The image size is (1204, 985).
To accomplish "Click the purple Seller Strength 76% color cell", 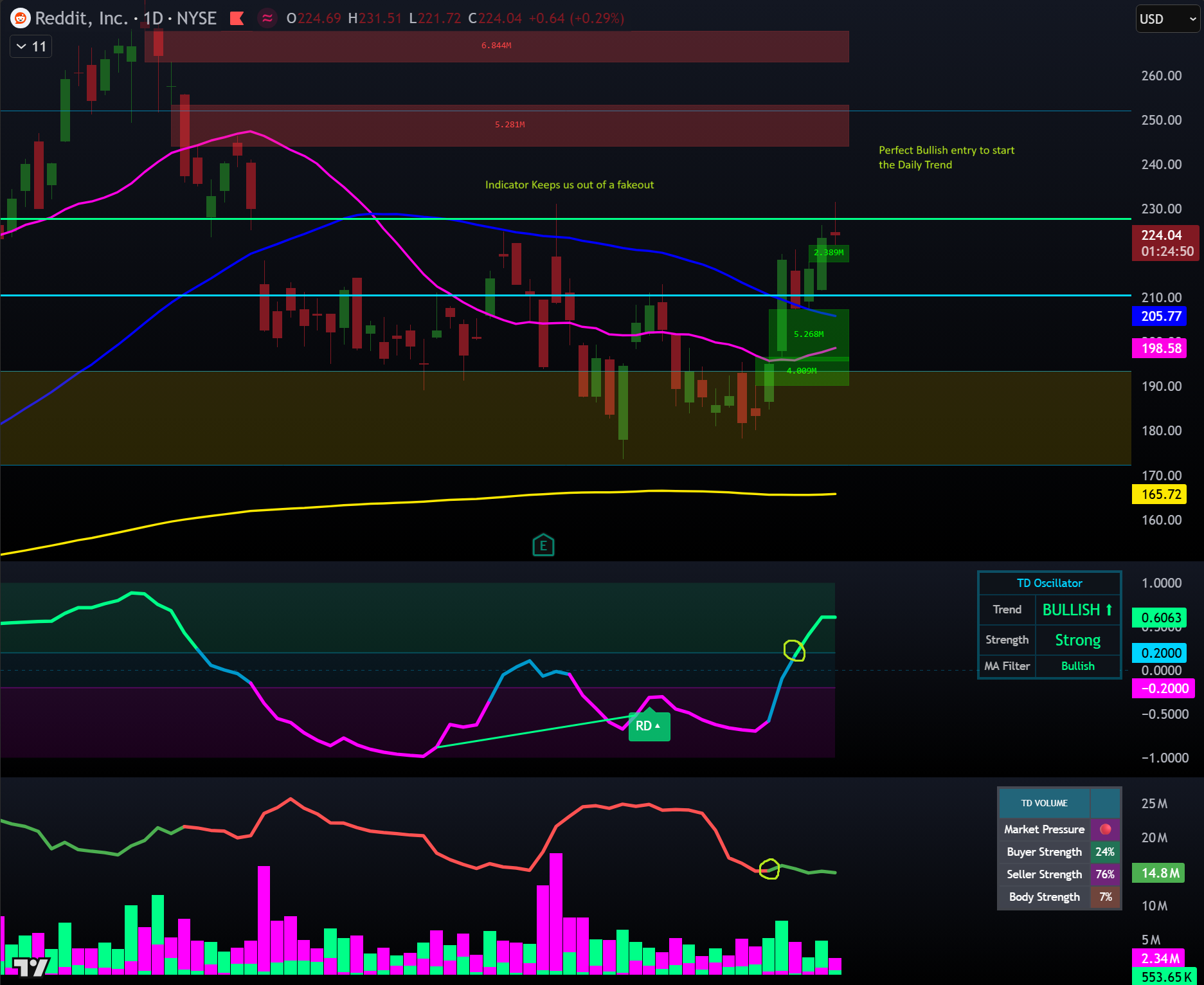I will tap(1105, 874).
